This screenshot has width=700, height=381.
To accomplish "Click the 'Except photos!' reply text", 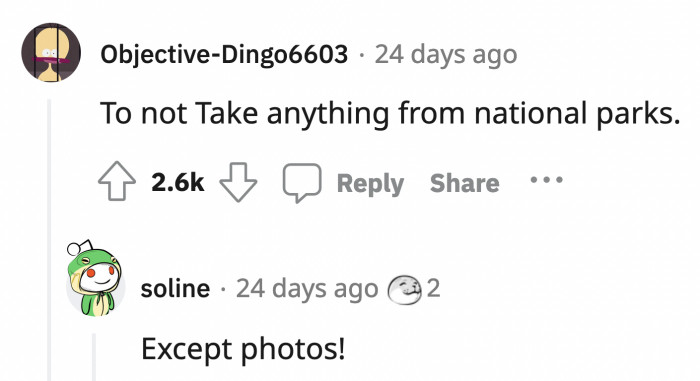I will (243, 349).
